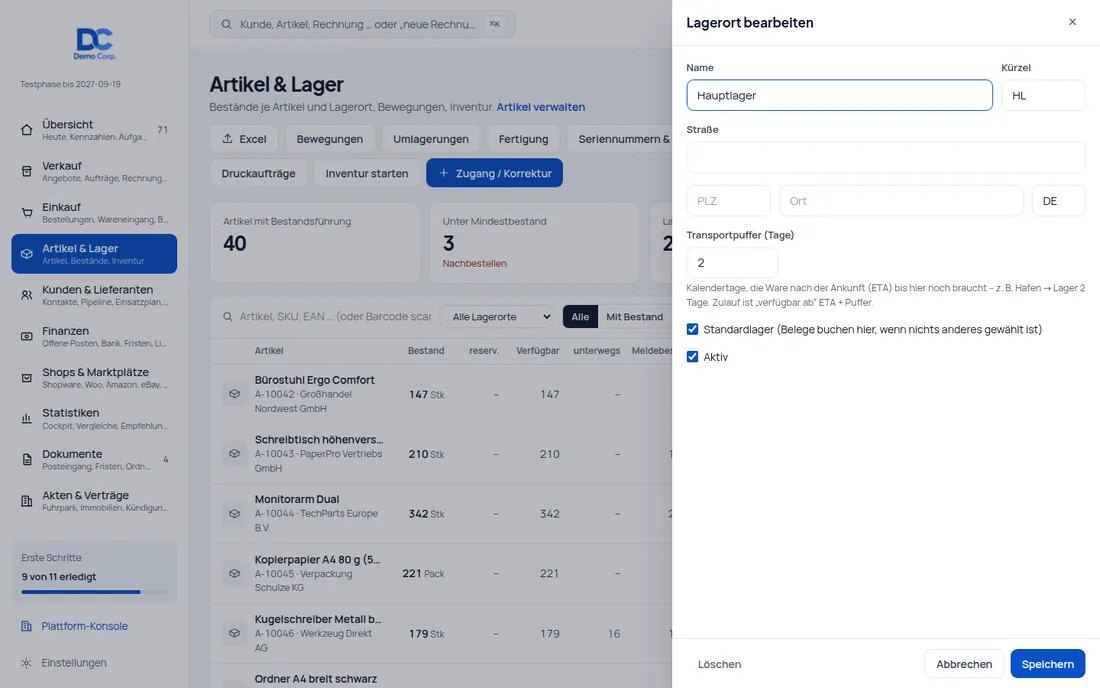Select the Alle filter tab

point(580,317)
